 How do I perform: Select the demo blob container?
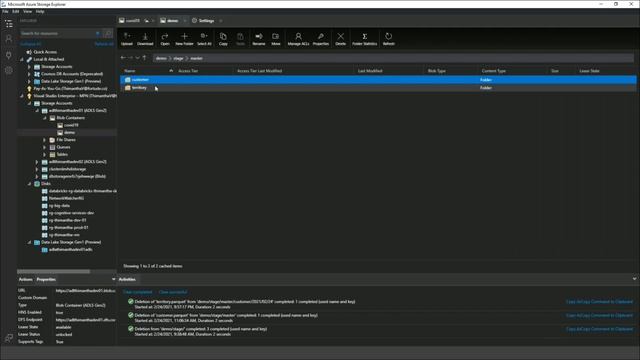tap(69, 133)
